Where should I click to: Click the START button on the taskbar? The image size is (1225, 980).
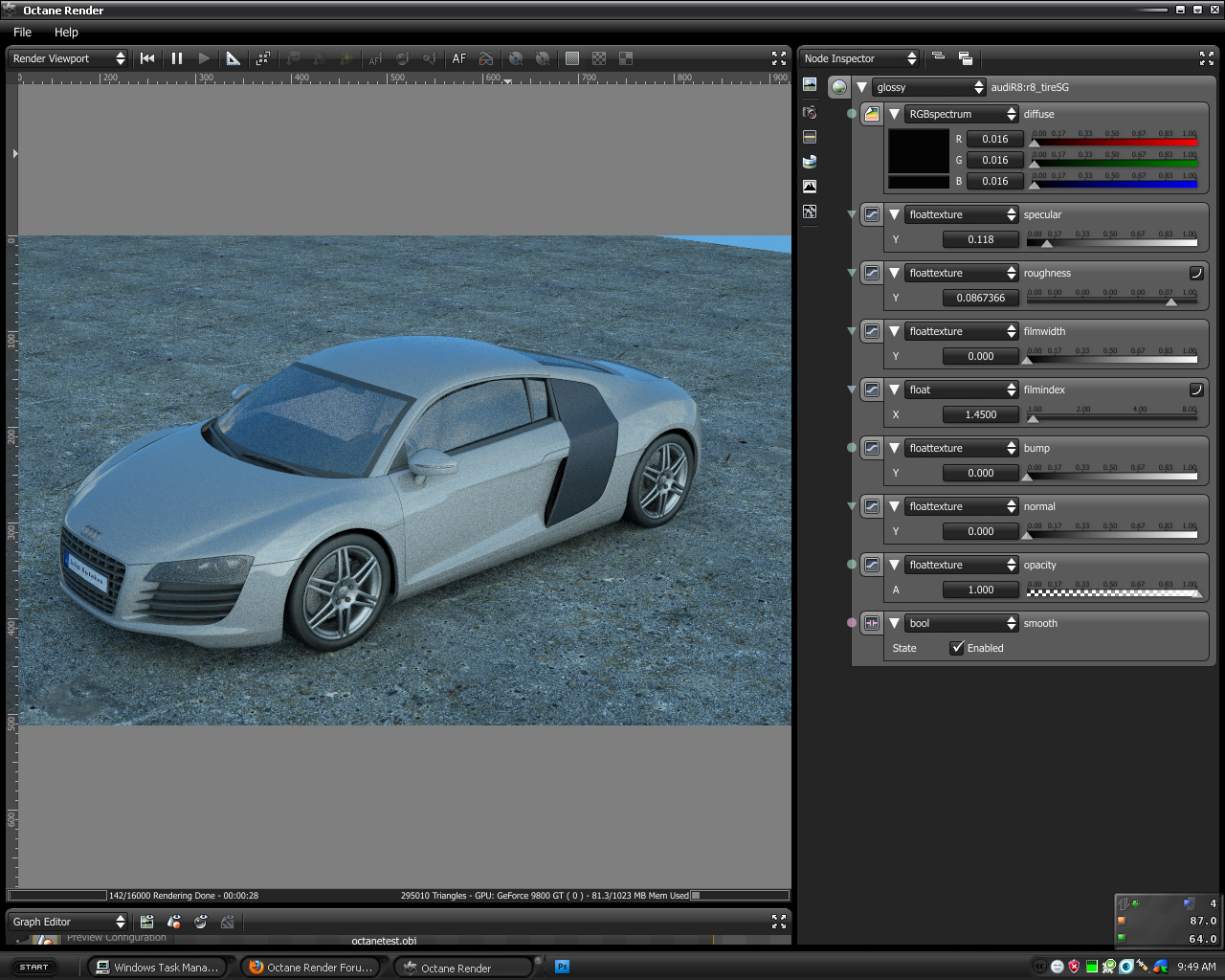pos(34,967)
